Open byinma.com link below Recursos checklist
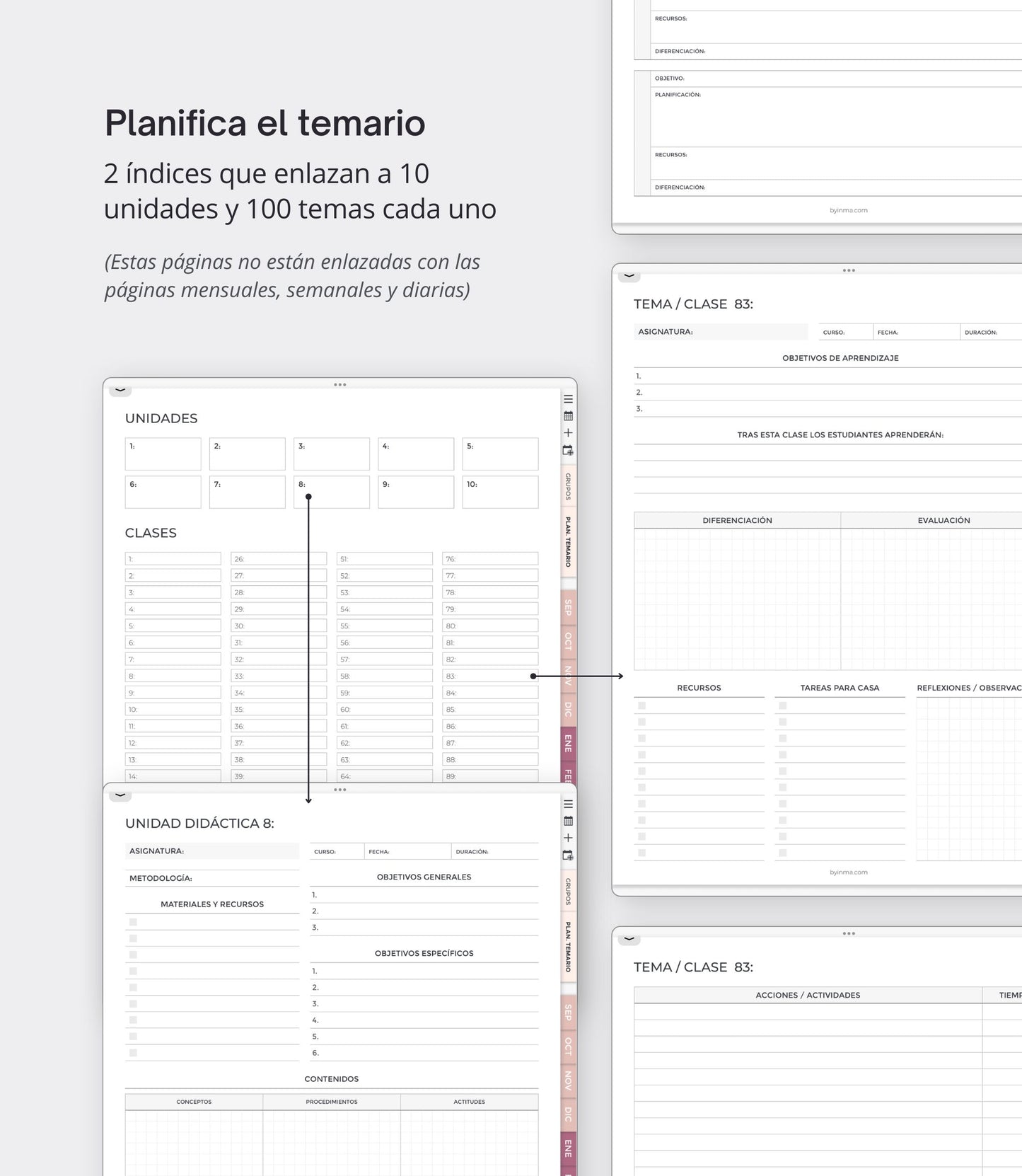The height and width of the screenshot is (1176, 1022). (x=849, y=872)
